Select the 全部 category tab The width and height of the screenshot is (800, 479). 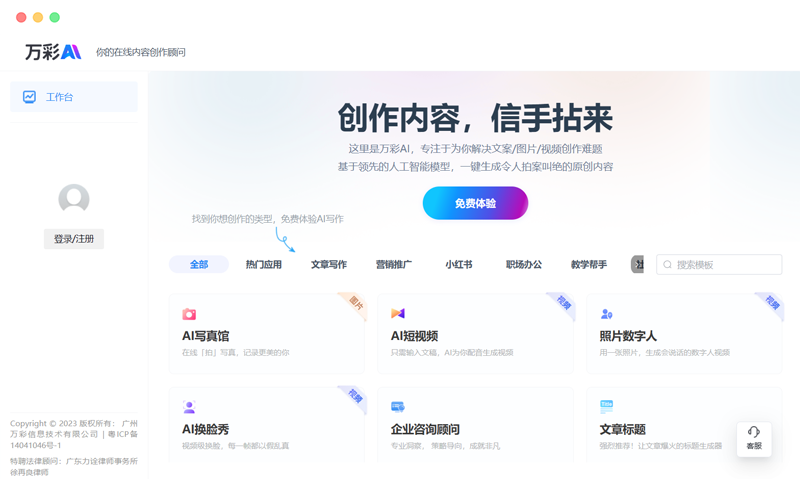[x=199, y=265]
